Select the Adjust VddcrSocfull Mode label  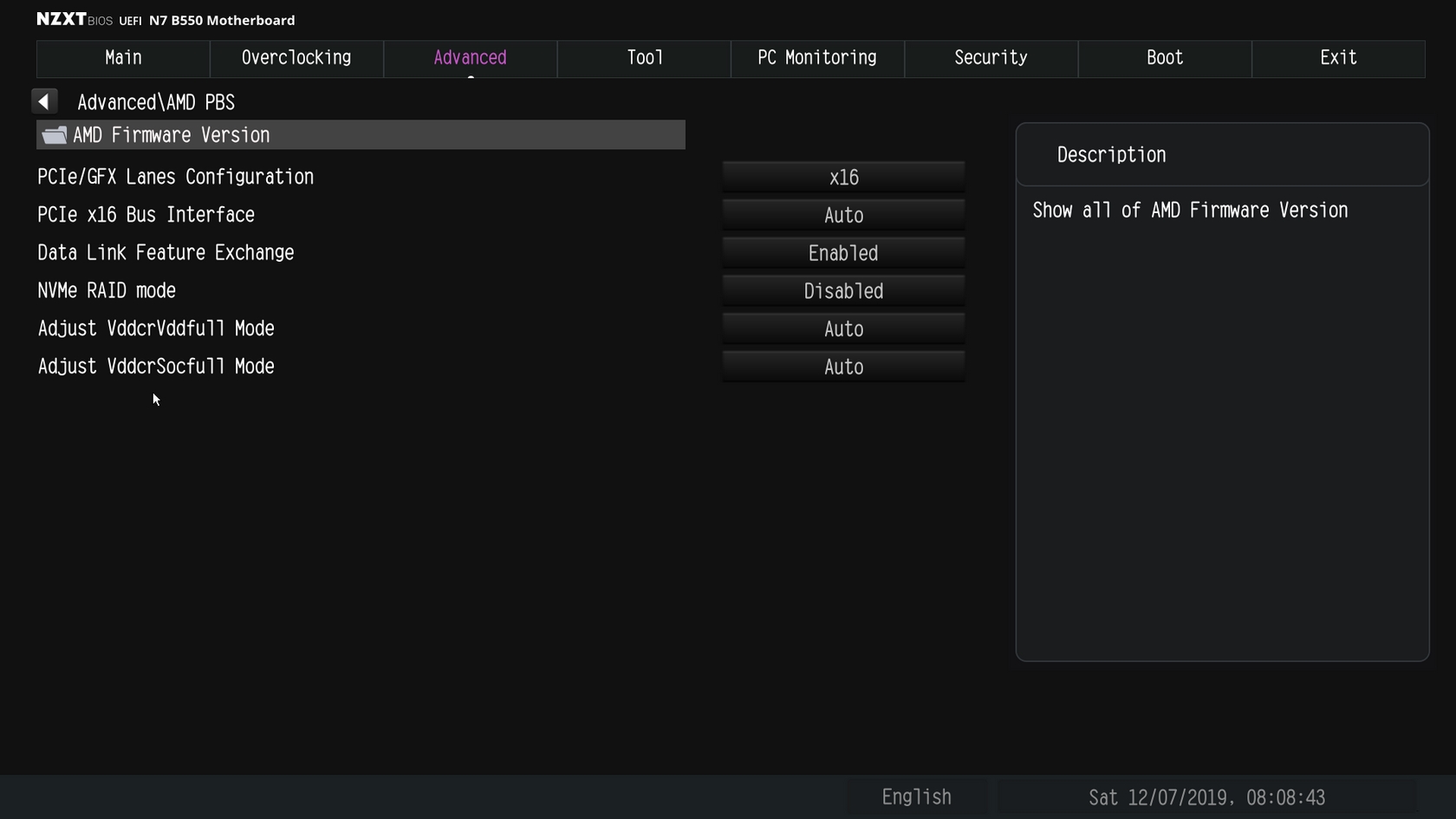(156, 367)
